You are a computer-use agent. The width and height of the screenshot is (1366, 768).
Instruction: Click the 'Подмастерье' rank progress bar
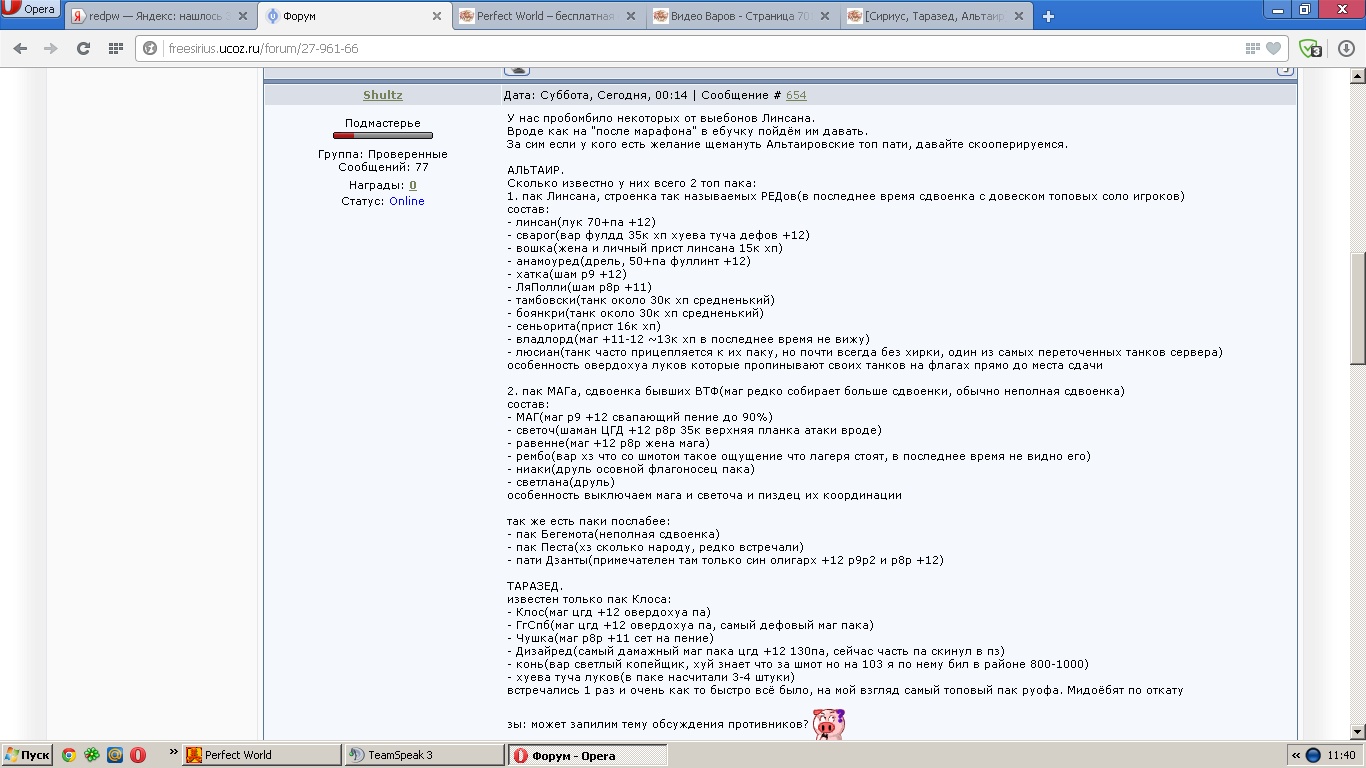click(383, 135)
